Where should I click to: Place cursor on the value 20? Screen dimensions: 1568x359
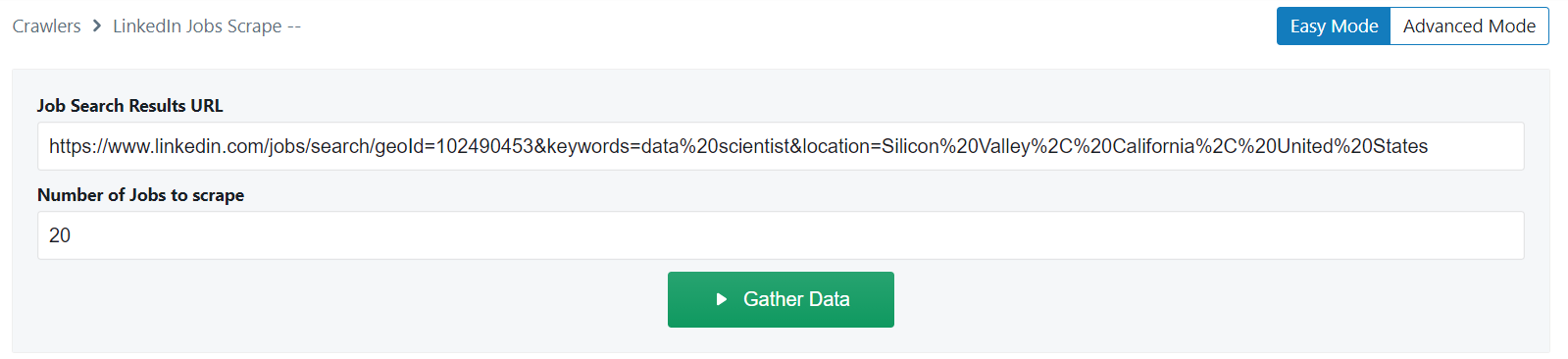pyautogui.click(x=60, y=235)
